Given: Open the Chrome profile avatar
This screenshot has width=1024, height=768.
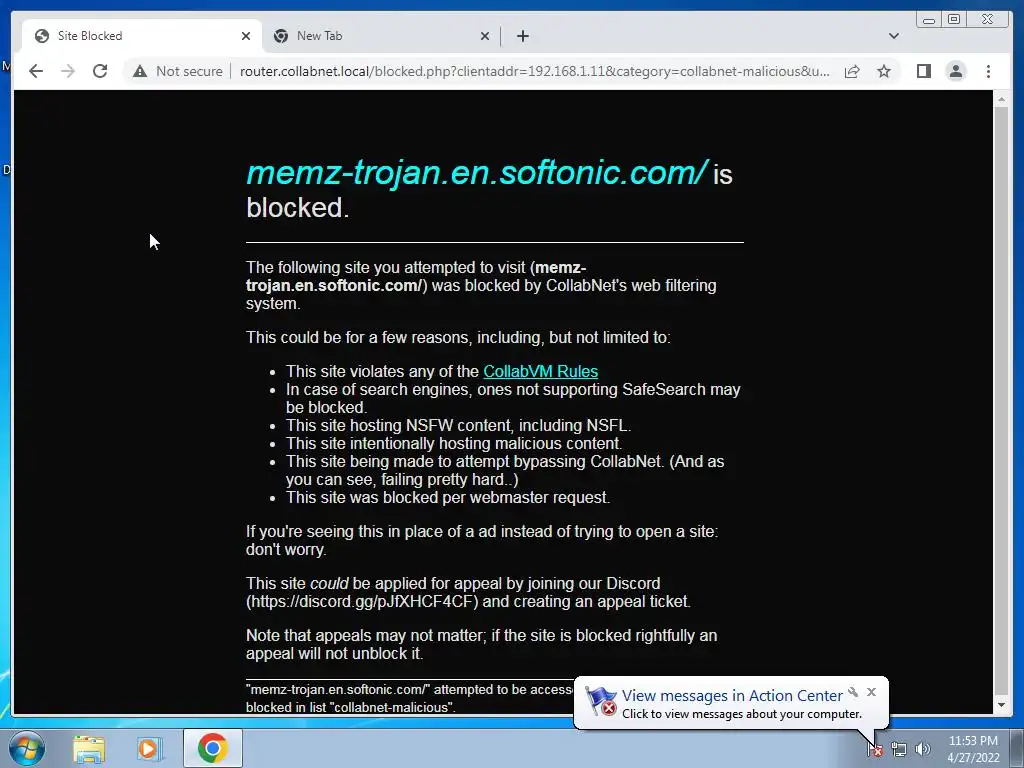Looking at the screenshot, I should pyautogui.click(x=955, y=71).
